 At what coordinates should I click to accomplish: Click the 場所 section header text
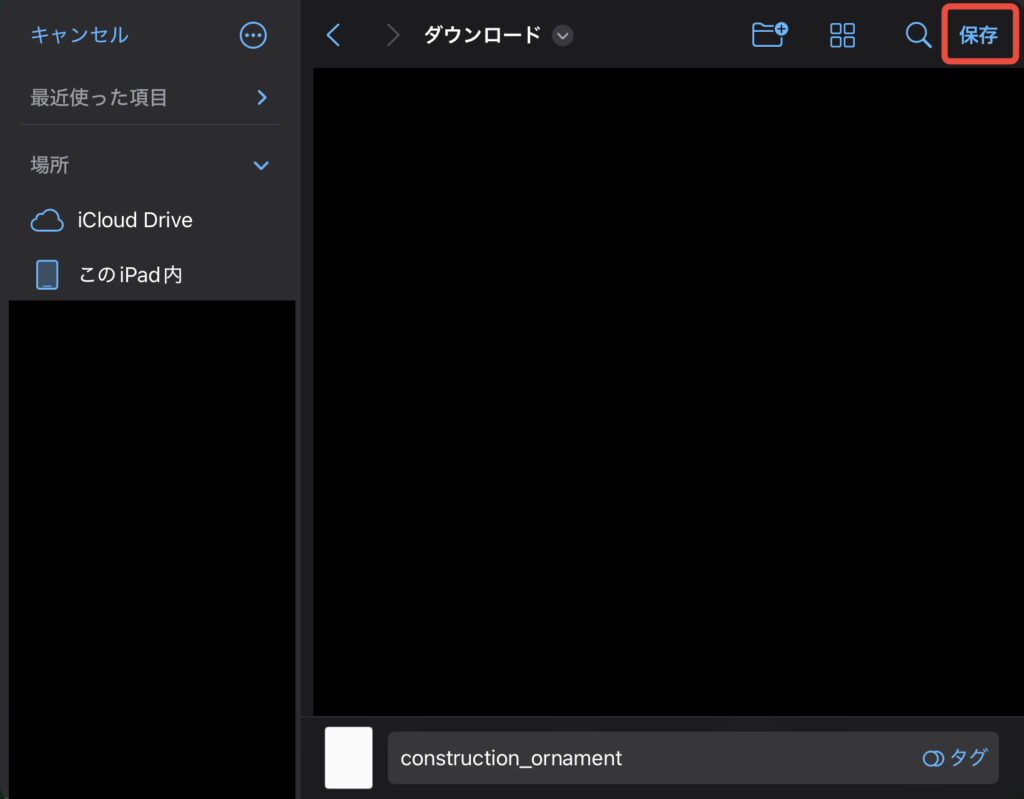50,165
